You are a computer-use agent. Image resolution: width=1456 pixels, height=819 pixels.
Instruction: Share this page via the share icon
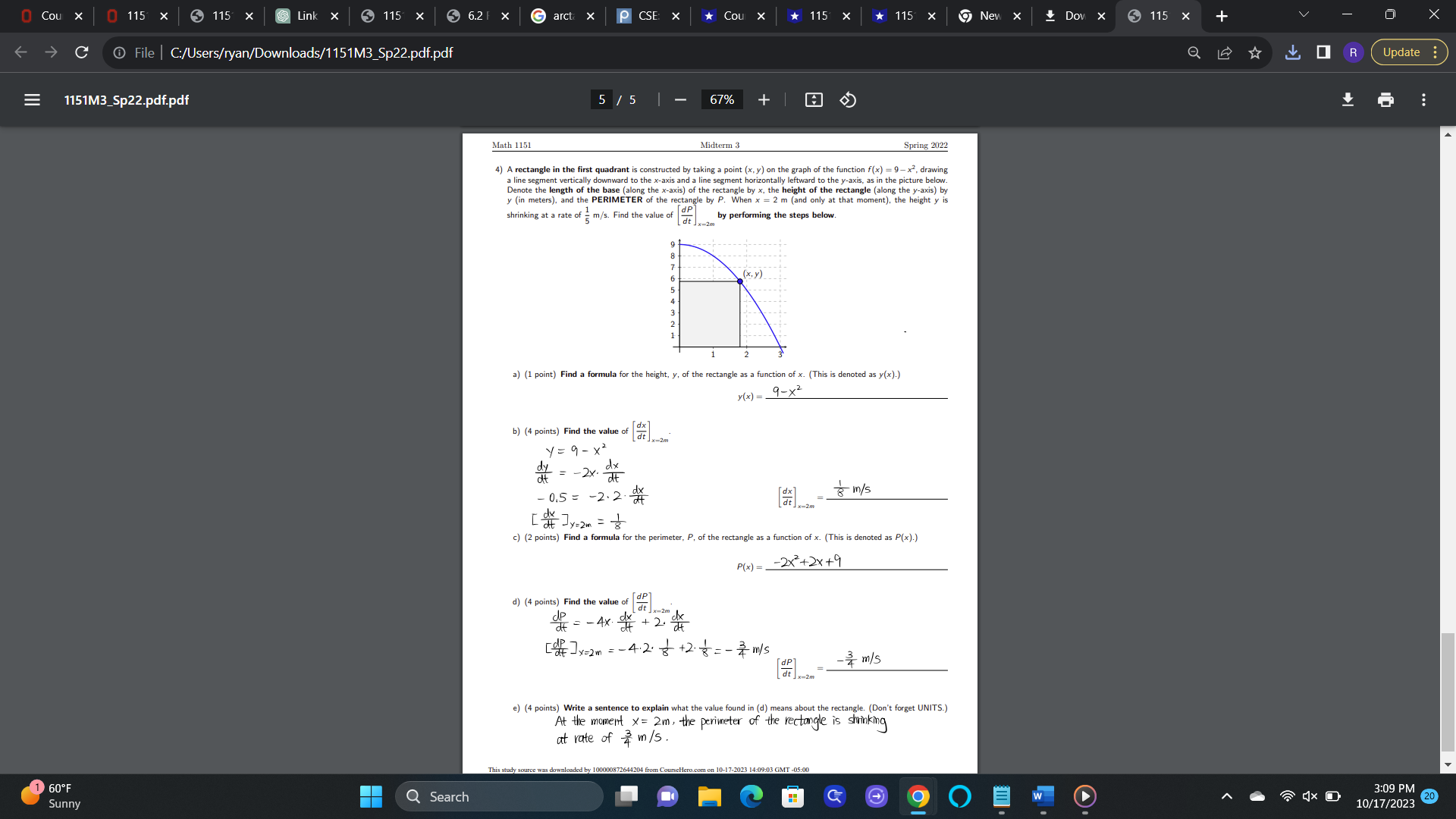point(1225,52)
